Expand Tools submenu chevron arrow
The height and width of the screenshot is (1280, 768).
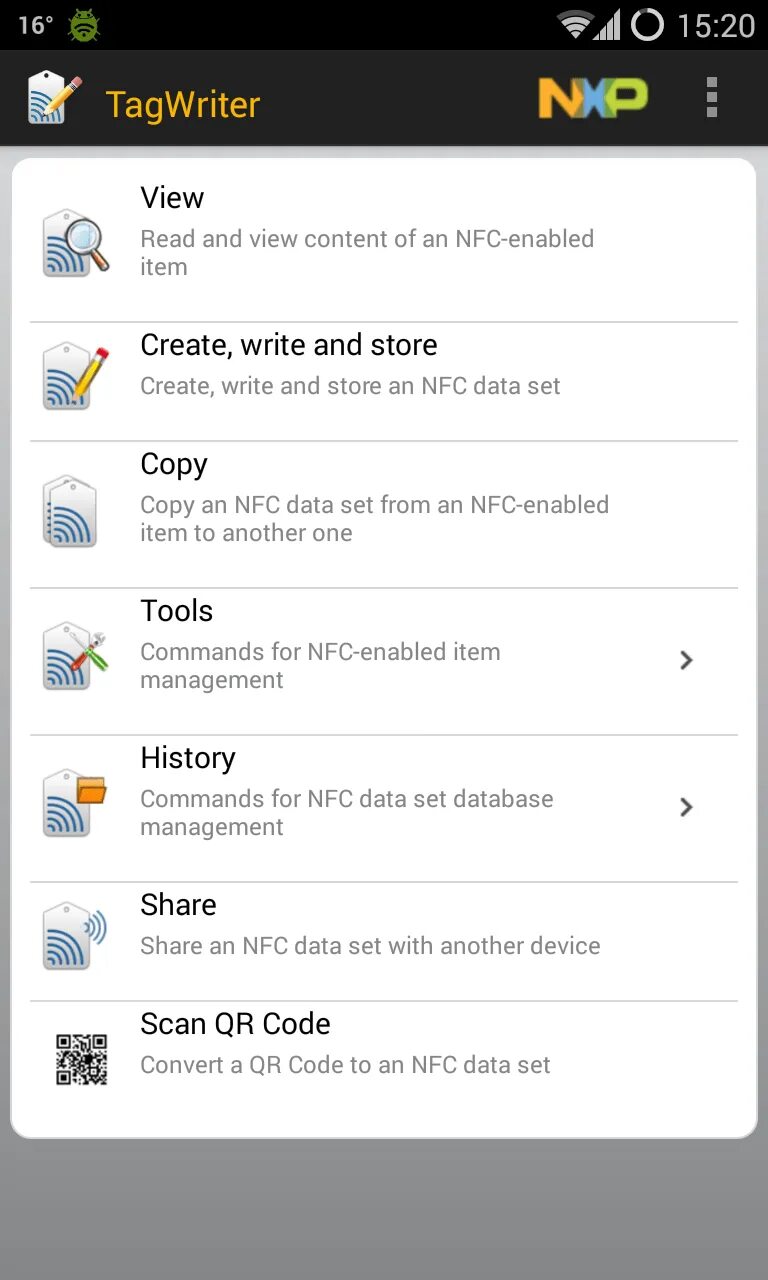(x=686, y=660)
